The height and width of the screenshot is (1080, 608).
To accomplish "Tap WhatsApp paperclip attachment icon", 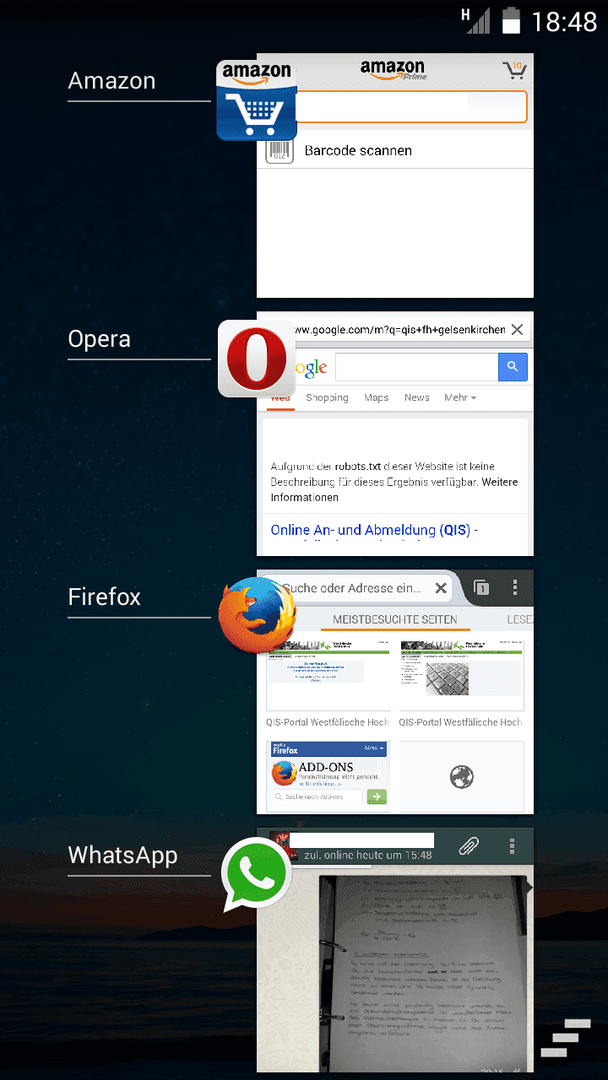I will click(x=469, y=846).
